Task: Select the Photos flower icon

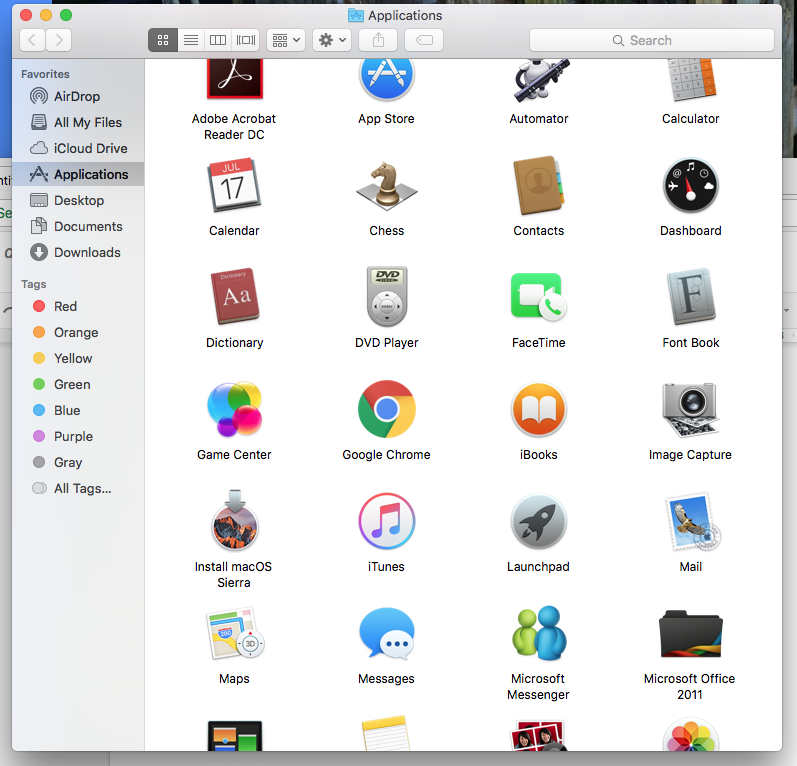Action: point(690,735)
